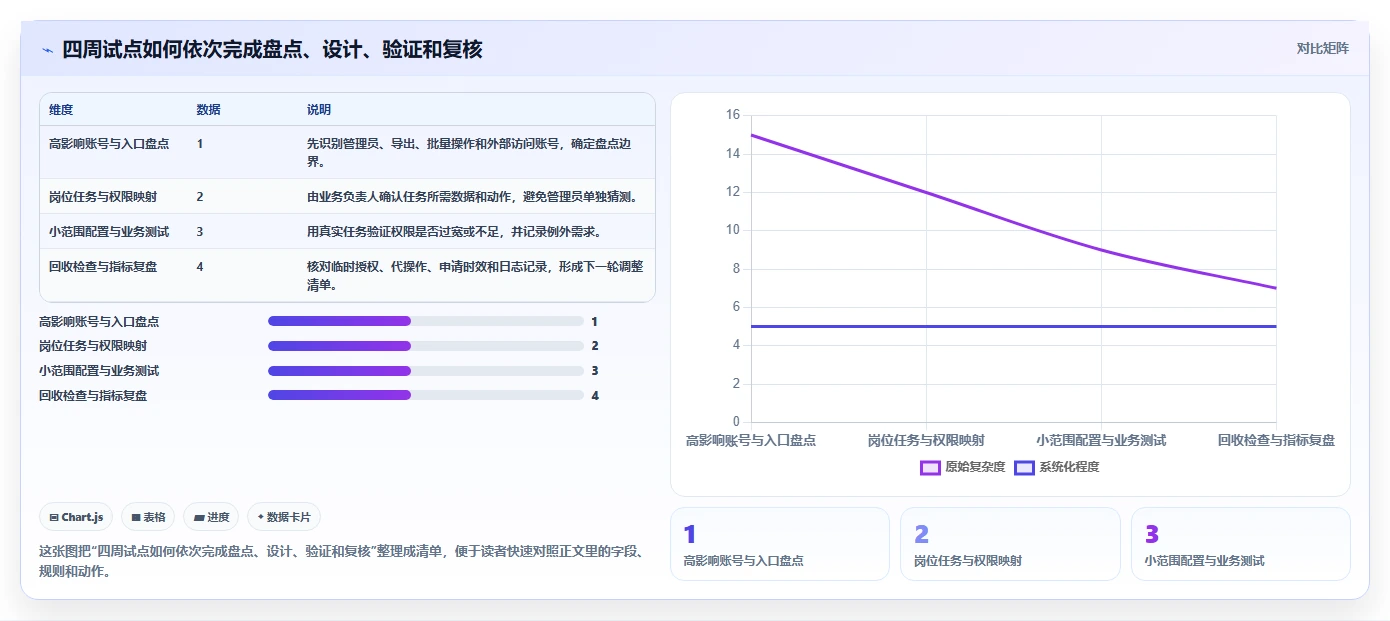The height and width of the screenshot is (621, 1390).
Task: Click progress bar for 岗位任务与权限映射
Action: click(426, 346)
